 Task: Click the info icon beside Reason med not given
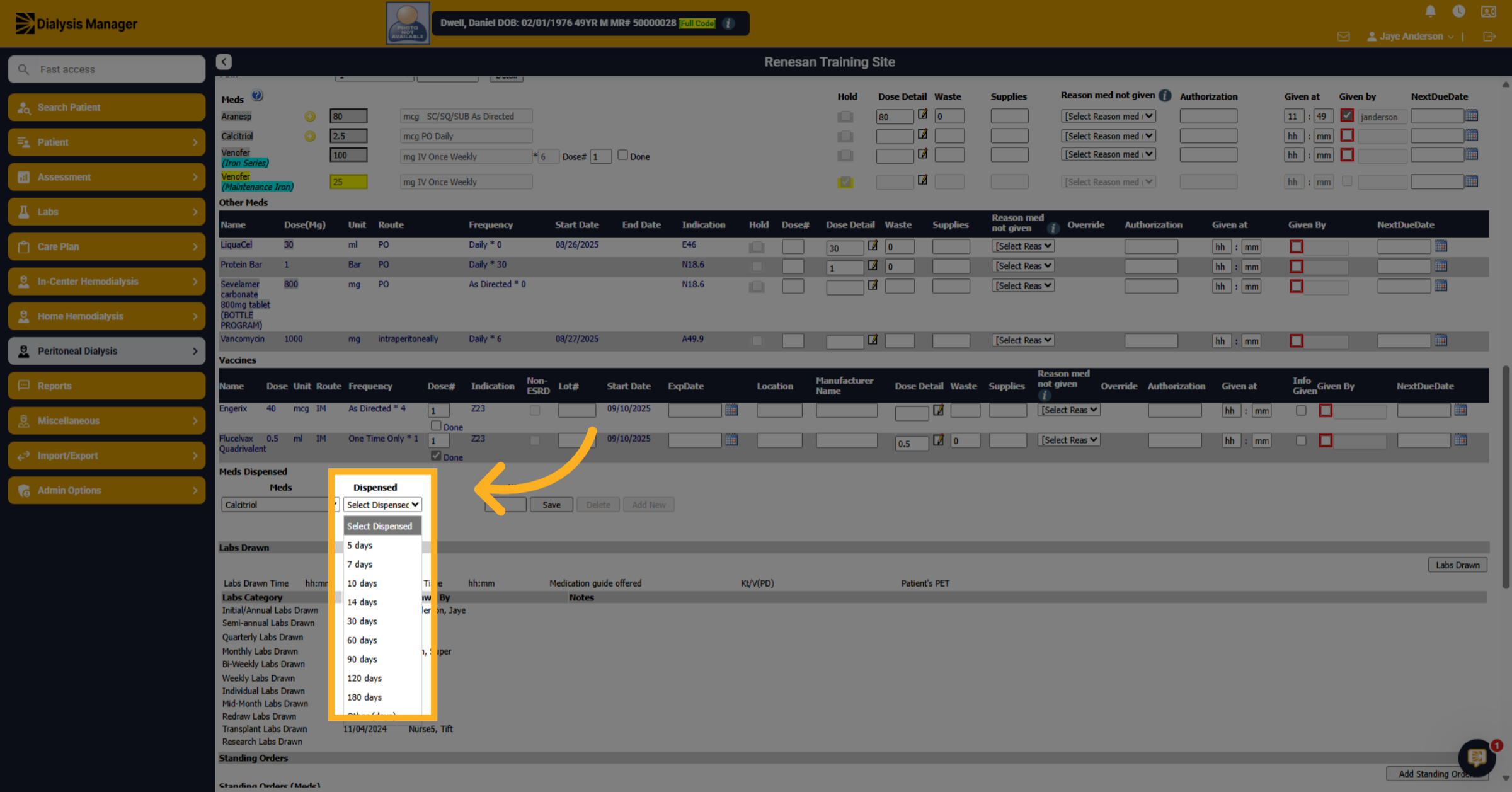coord(1165,96)
